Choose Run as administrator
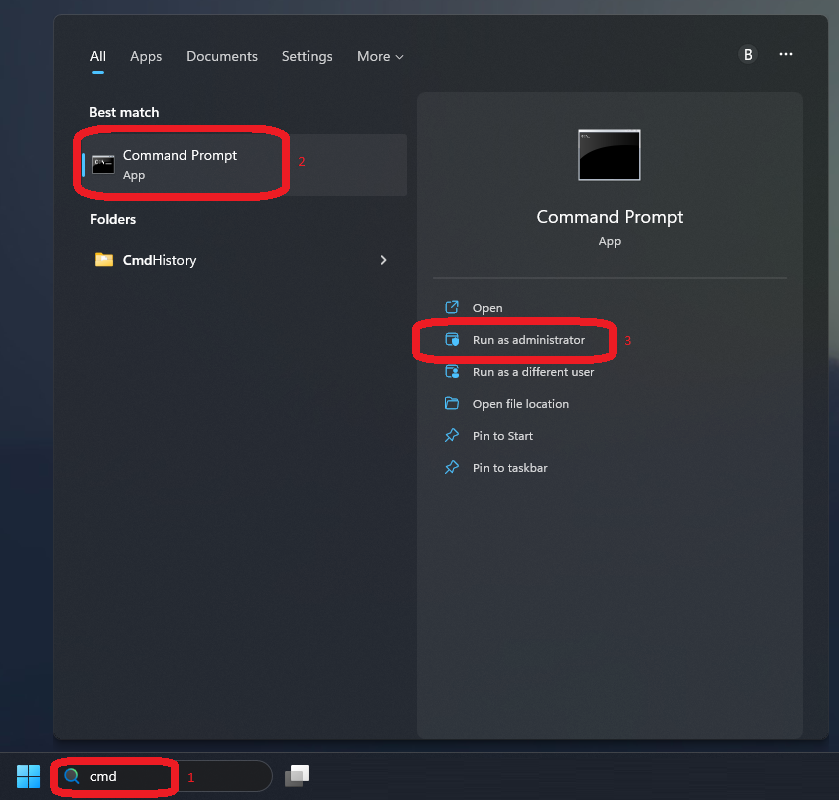 tap(609, 340)
